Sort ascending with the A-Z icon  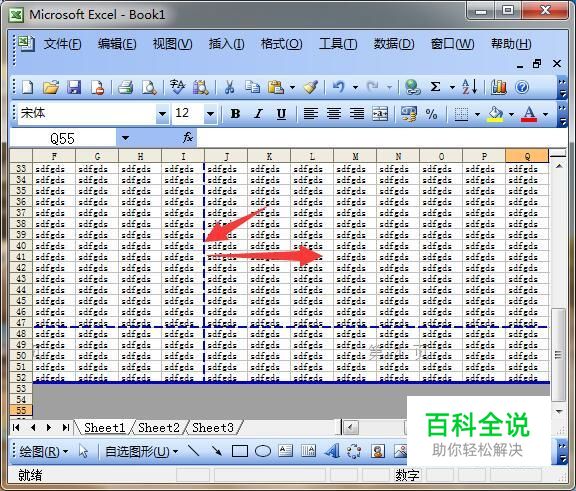(470, 87)
